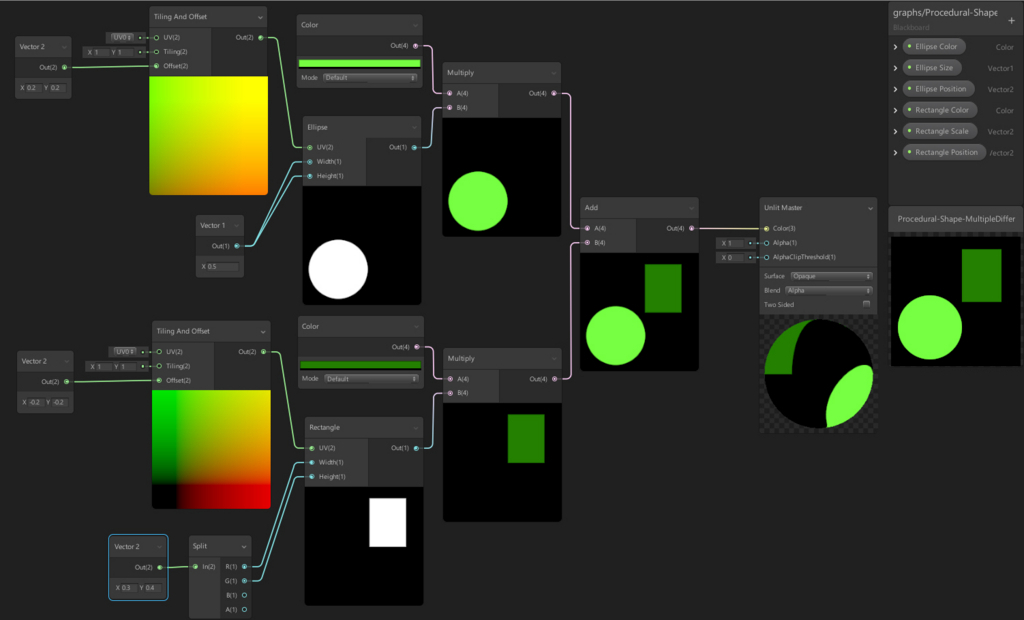
Task: Select the Unlit Master node title
Action: [x=783, y=208]
